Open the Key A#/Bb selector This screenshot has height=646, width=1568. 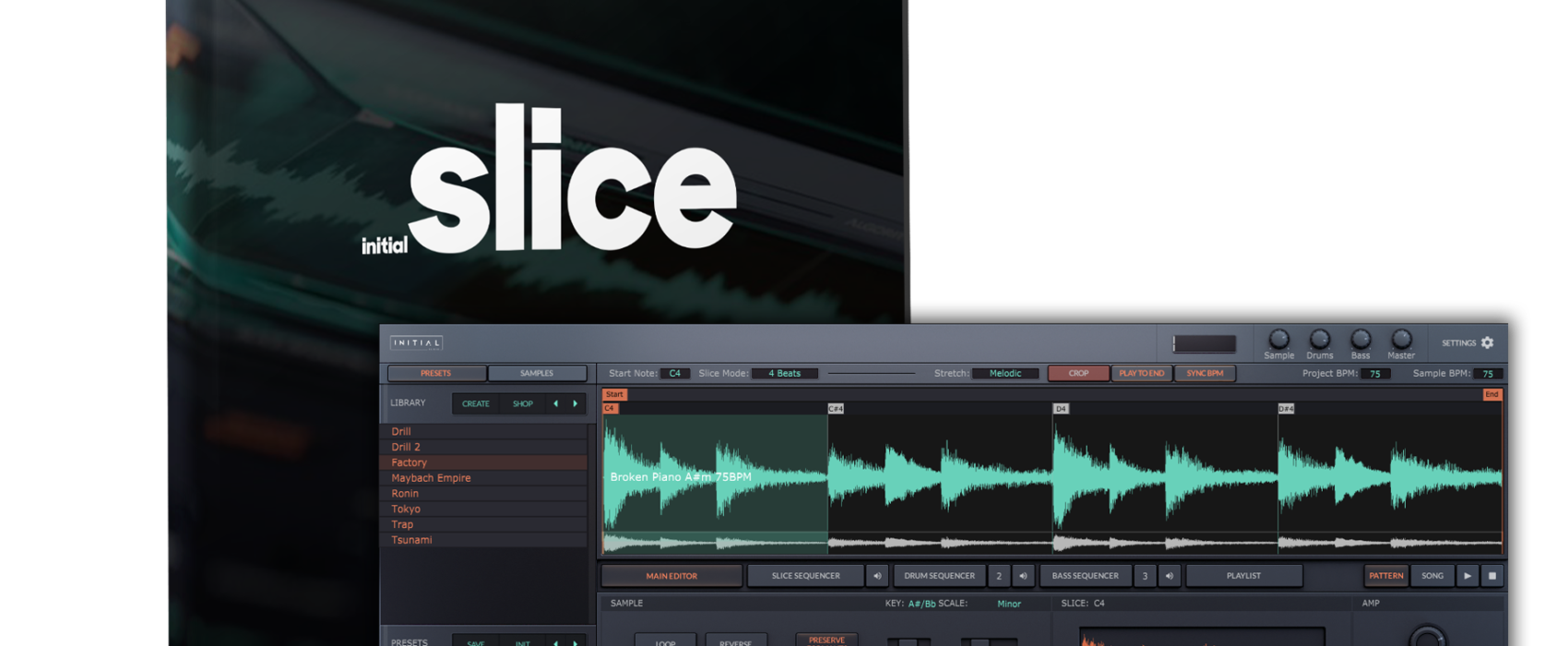921,604
